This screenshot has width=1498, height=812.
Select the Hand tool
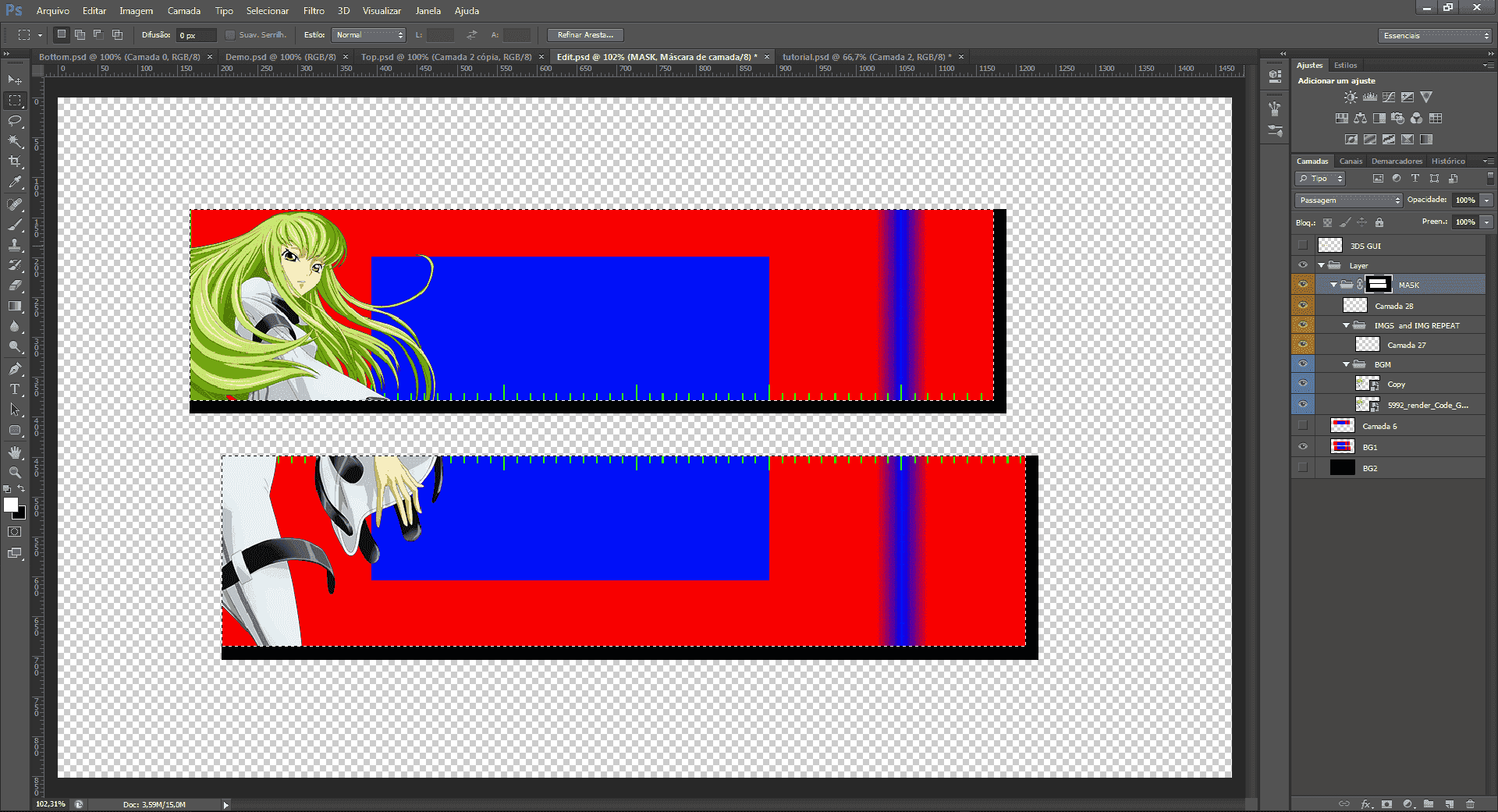(15, 452)
